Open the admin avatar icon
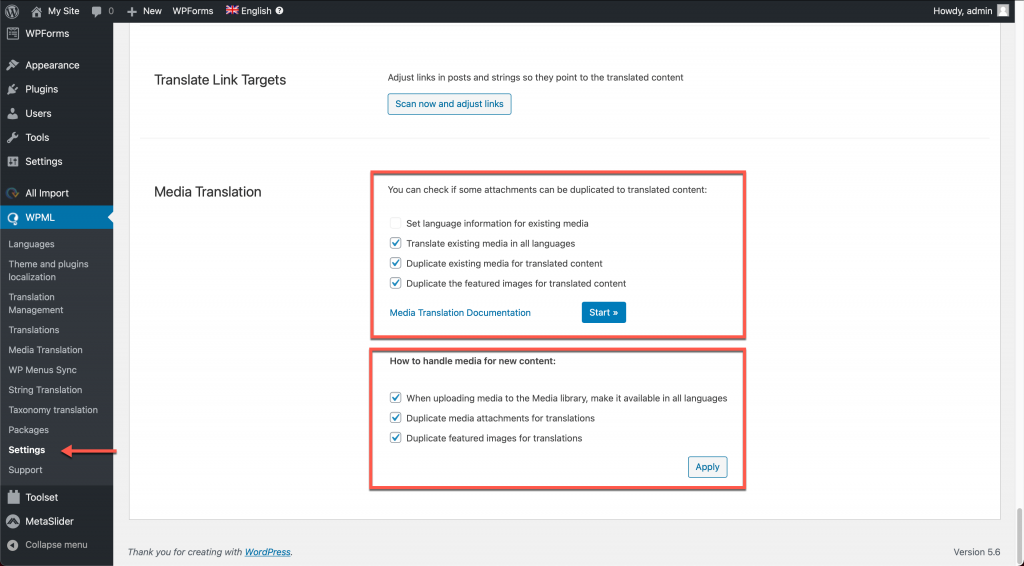Screen dimensions: 1024x566 [1003, 10]
